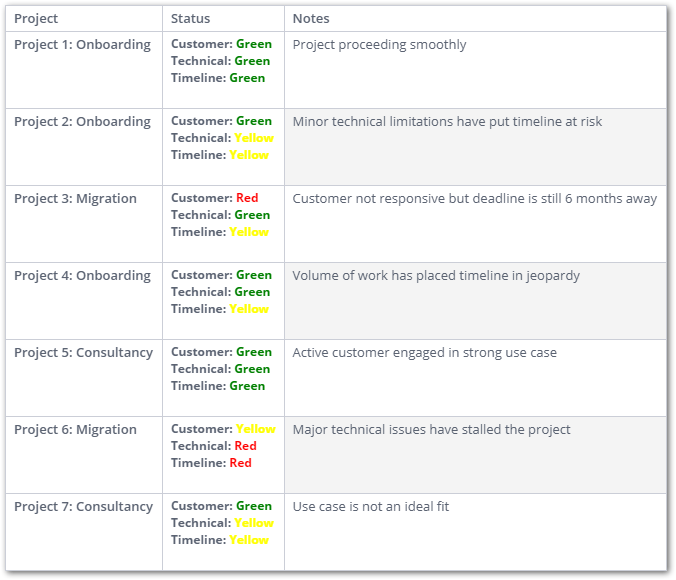Click the red Customer status for Project 3

[247, 198]
